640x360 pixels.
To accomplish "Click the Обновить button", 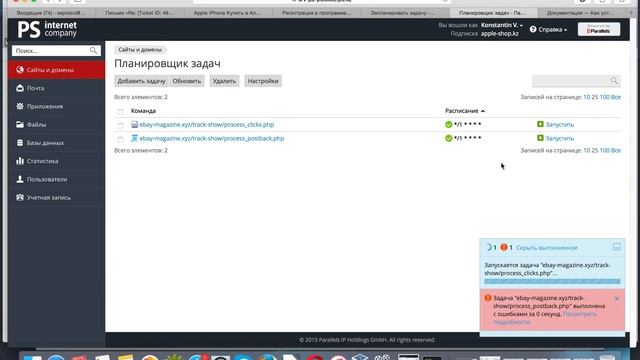I will pyautogui.click(x=187, y=81).
